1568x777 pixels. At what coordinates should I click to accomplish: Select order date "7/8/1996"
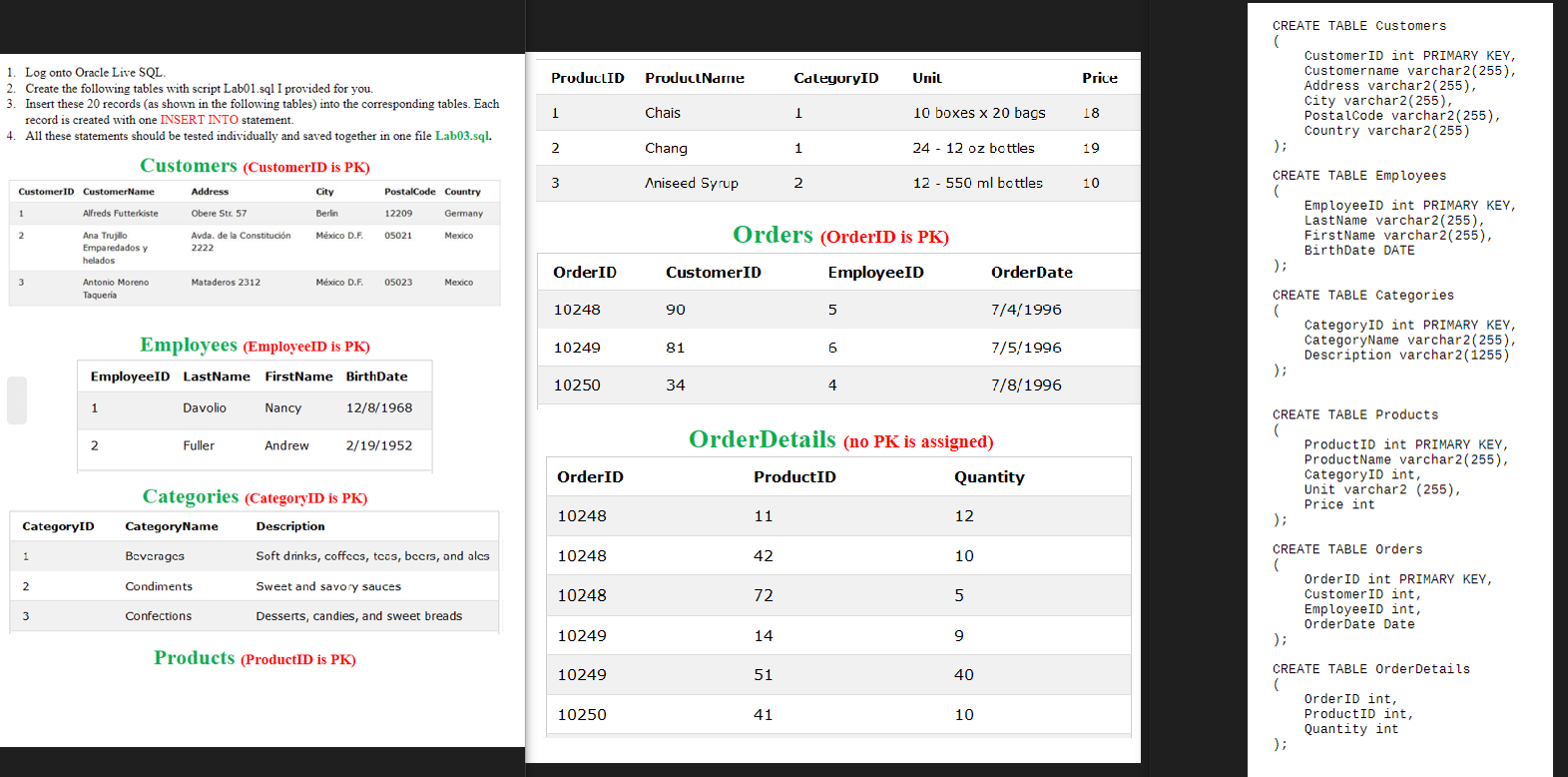[x=1026, y=386]
